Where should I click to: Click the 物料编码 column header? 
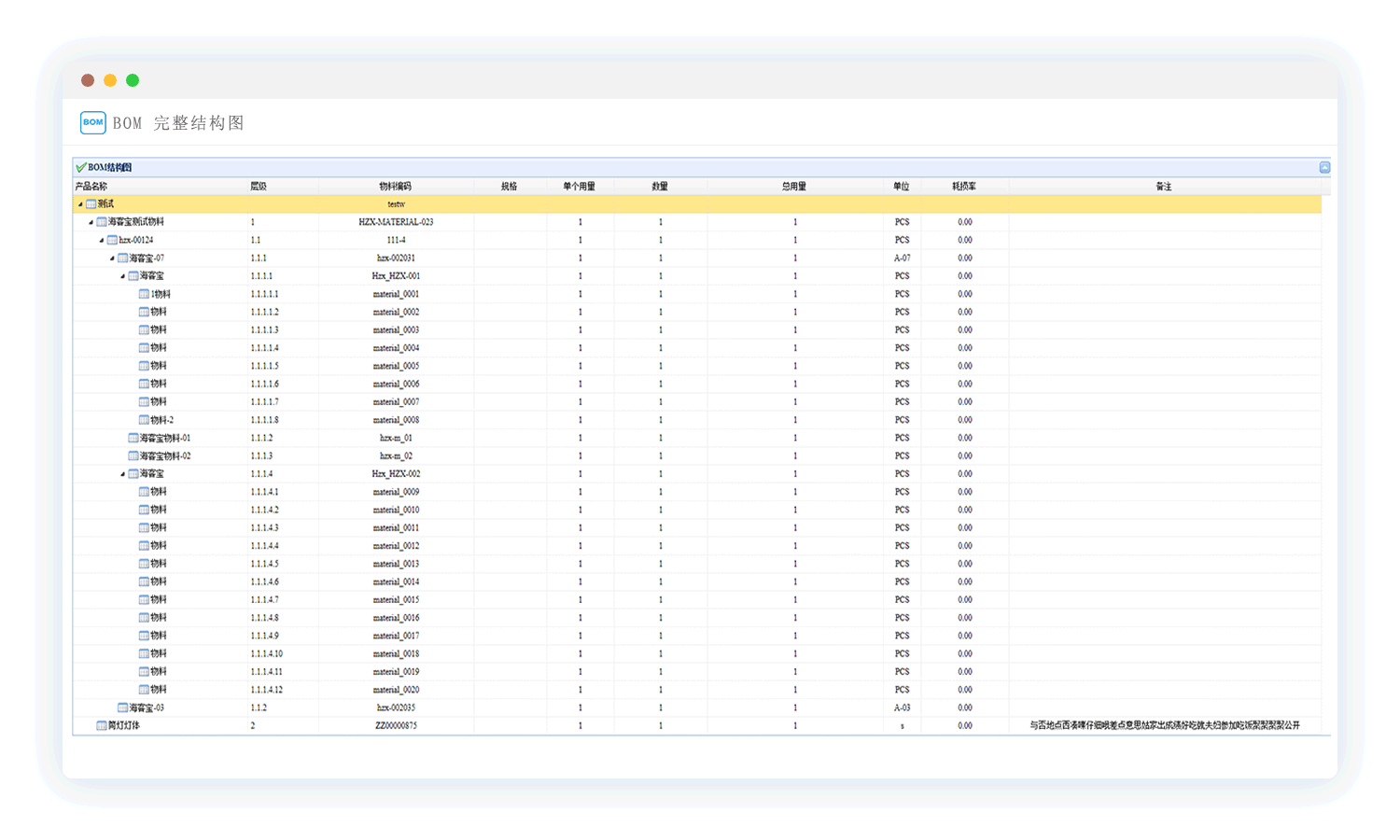pyautogui.click(x=395, y=187)
